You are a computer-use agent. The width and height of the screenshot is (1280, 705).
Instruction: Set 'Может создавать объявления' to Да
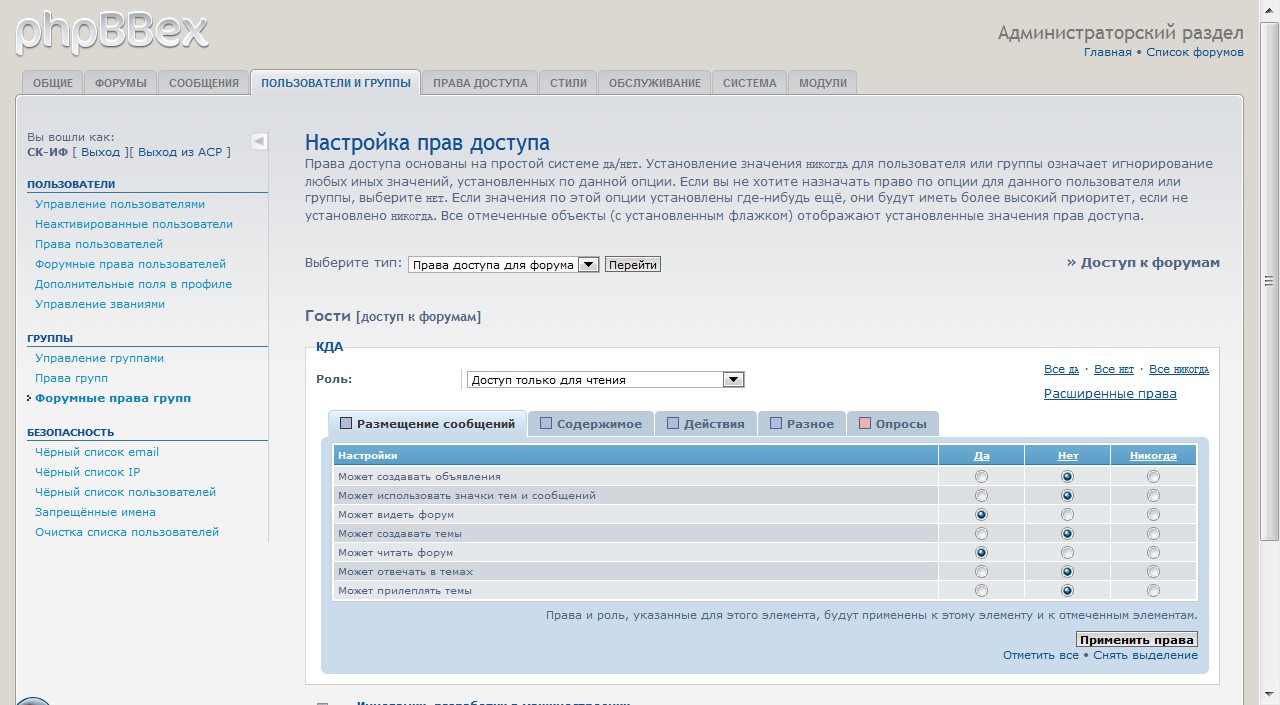pos(981,477)
